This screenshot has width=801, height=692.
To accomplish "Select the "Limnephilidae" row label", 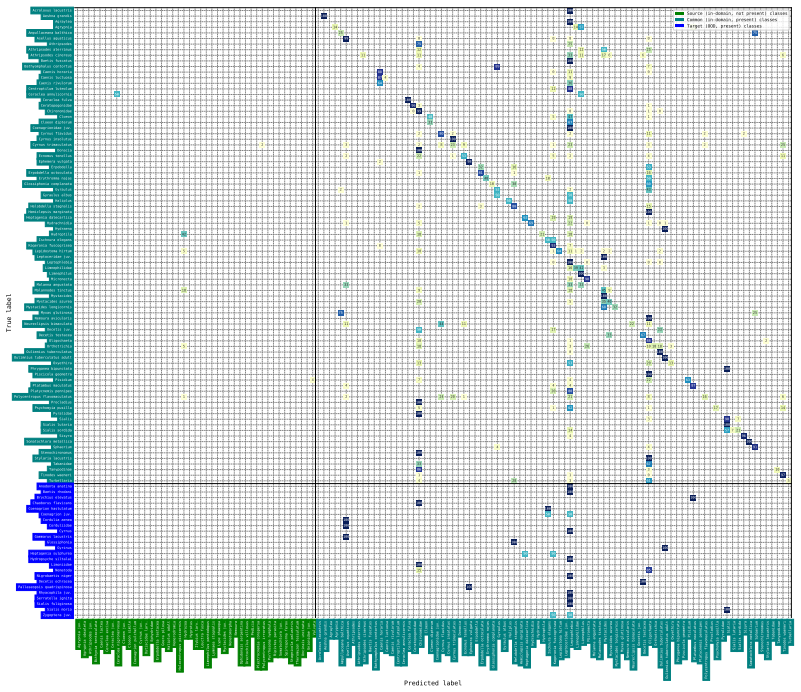I will pyautogui.click(x=58, y=268).
